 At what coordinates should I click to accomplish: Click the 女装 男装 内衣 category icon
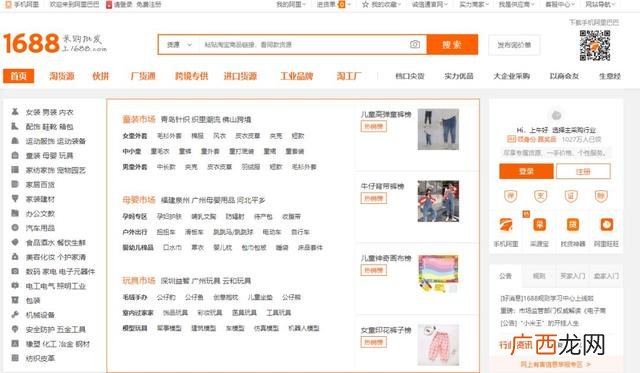click(x=15, y=111)
